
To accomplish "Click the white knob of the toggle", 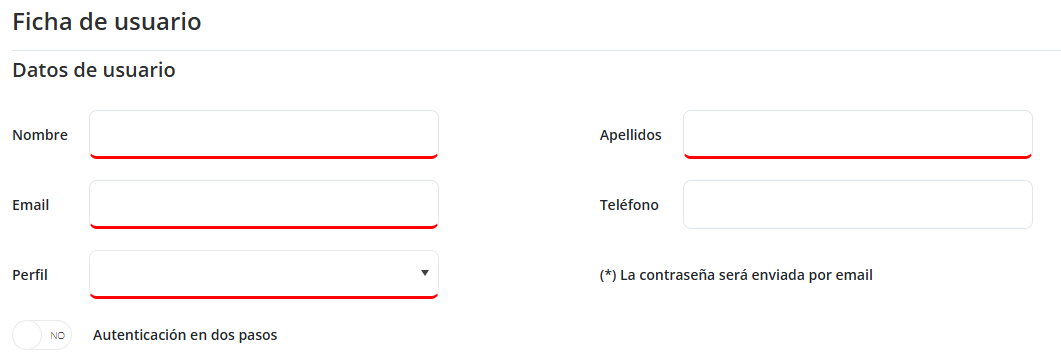I will coord(27,335).
